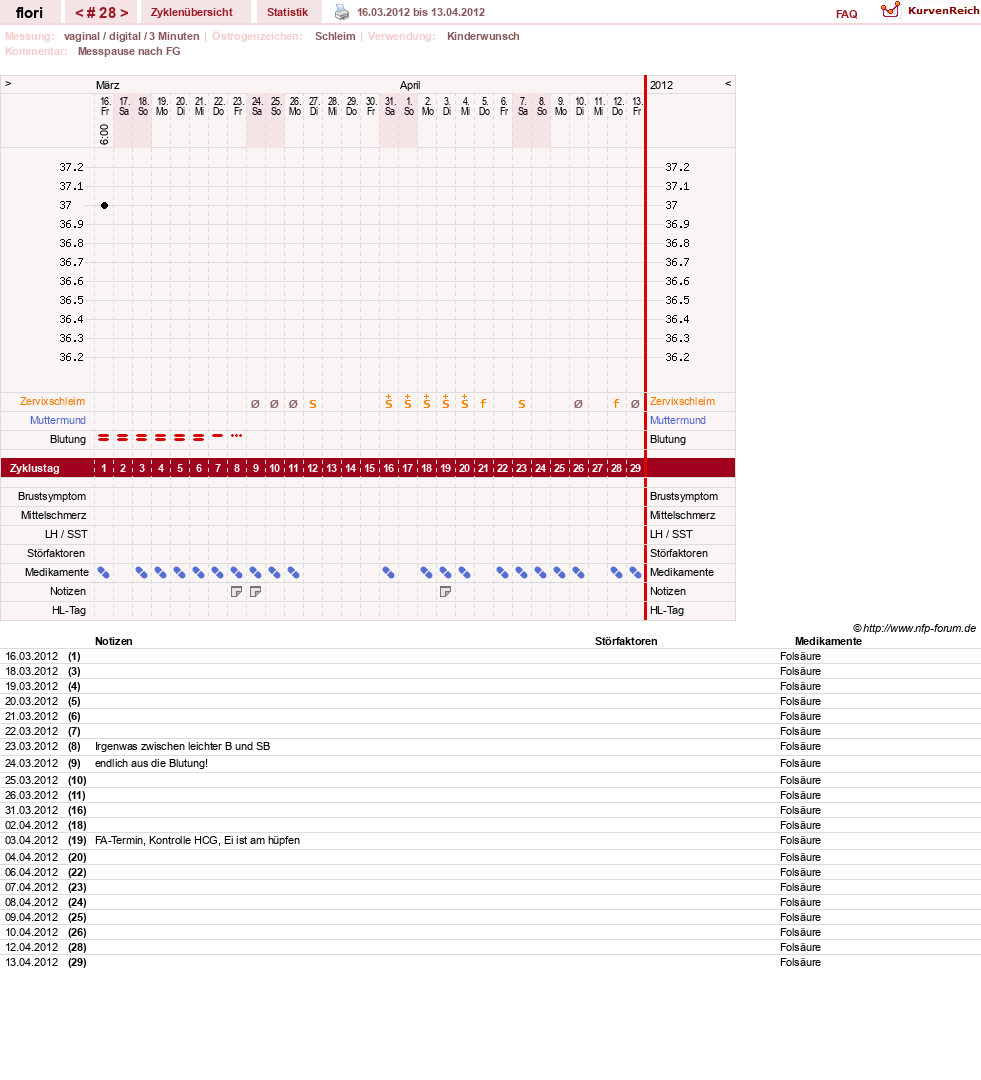Click the 'Medikamente' table column header

pos(828,641)
